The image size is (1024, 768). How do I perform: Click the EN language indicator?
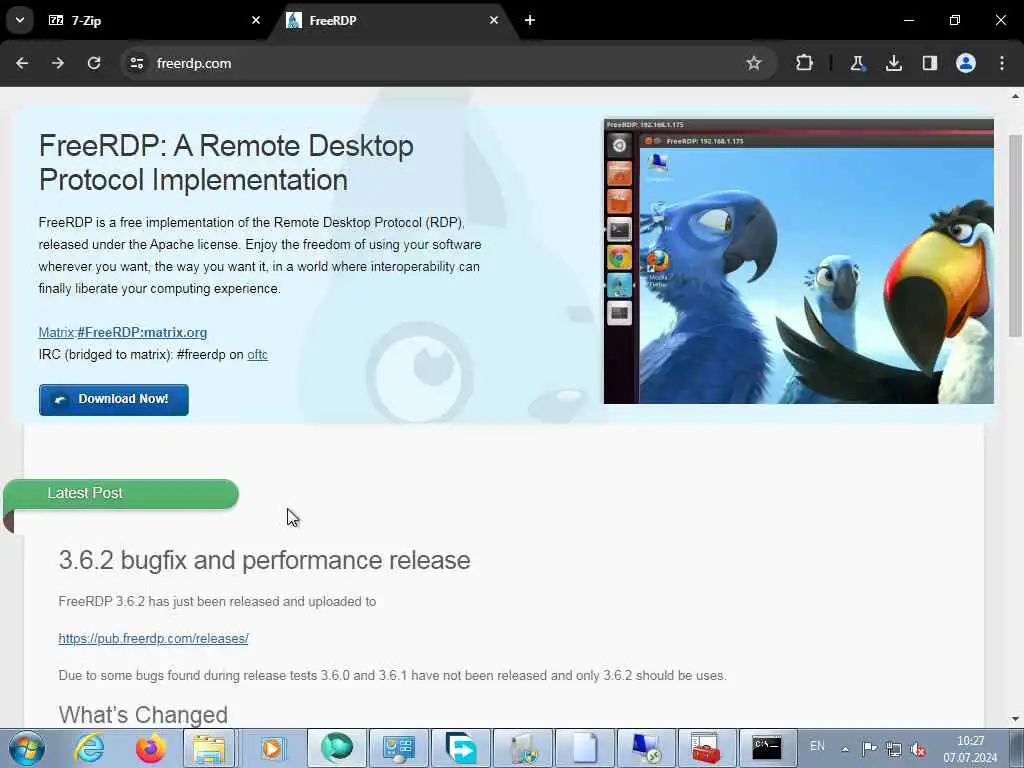(817, 746)
